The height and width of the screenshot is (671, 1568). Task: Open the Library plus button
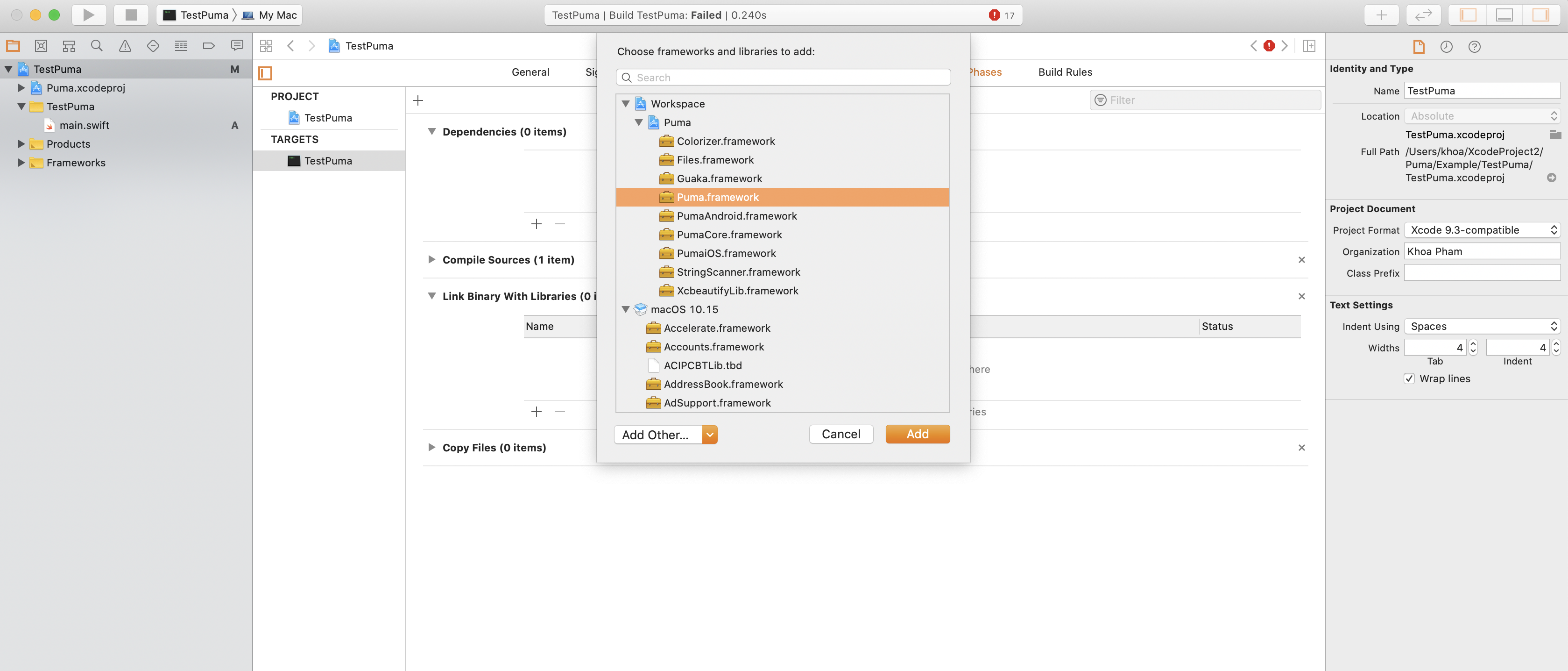click(x=1381, y=14)
